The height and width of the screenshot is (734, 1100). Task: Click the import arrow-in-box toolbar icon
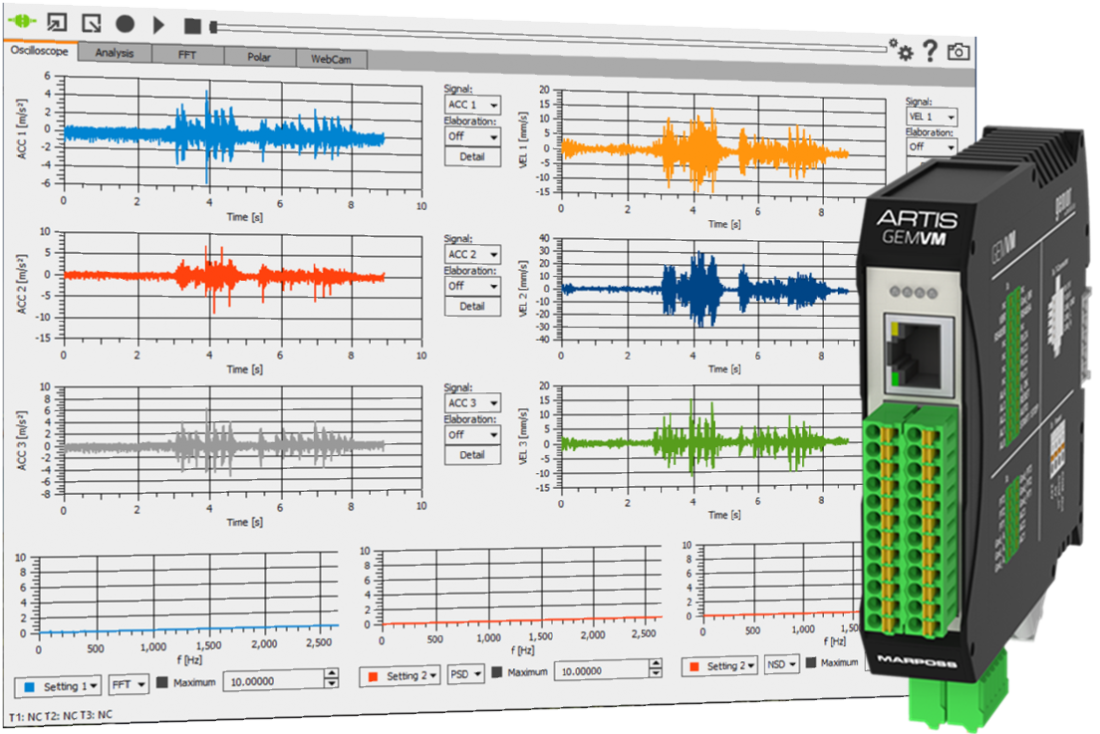(57, 23)
